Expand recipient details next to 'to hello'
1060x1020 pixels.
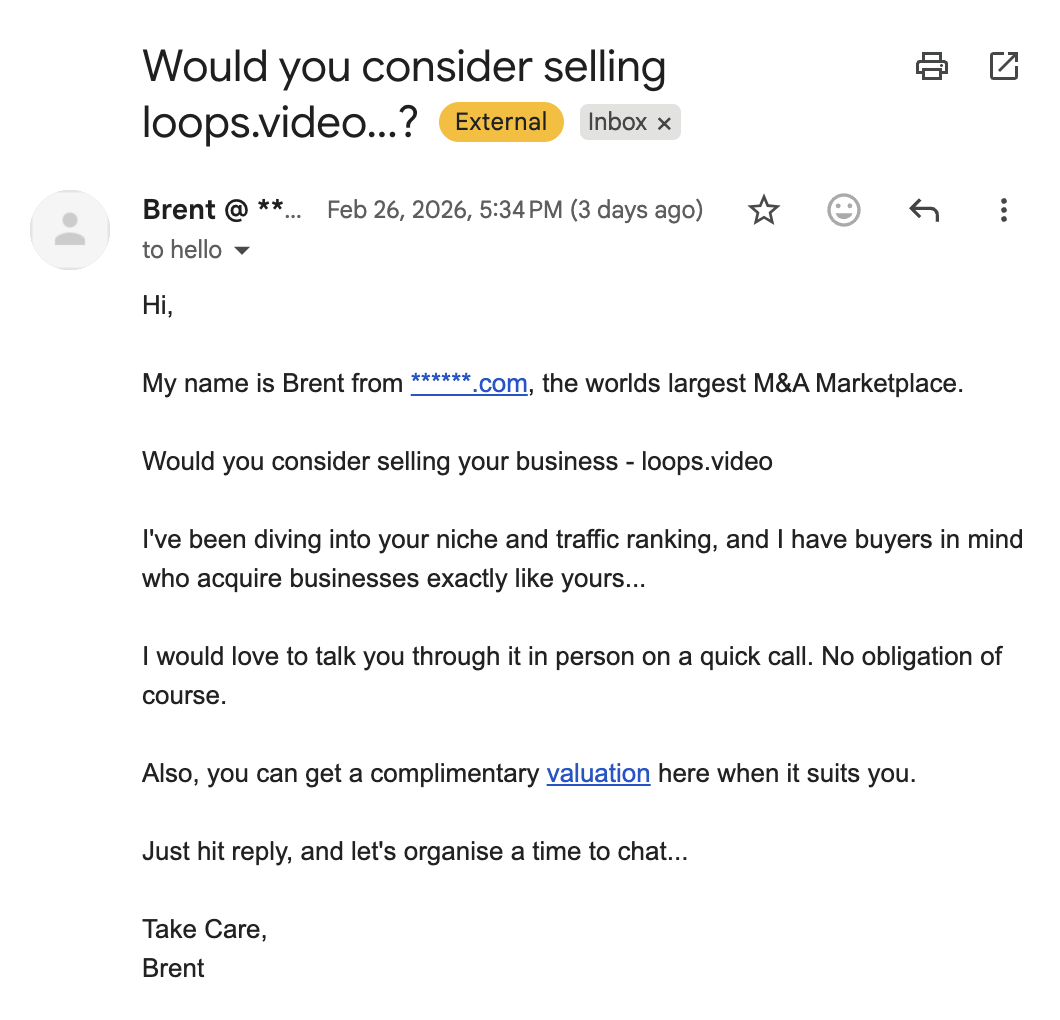[x=241, y=250]
